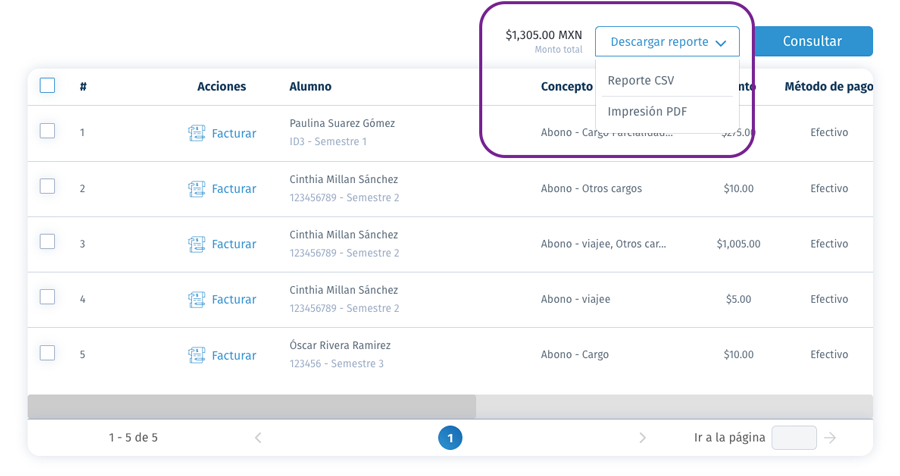900x476 pixels.
Task: Click Facturar link for row 3
Action: point(234,244)
